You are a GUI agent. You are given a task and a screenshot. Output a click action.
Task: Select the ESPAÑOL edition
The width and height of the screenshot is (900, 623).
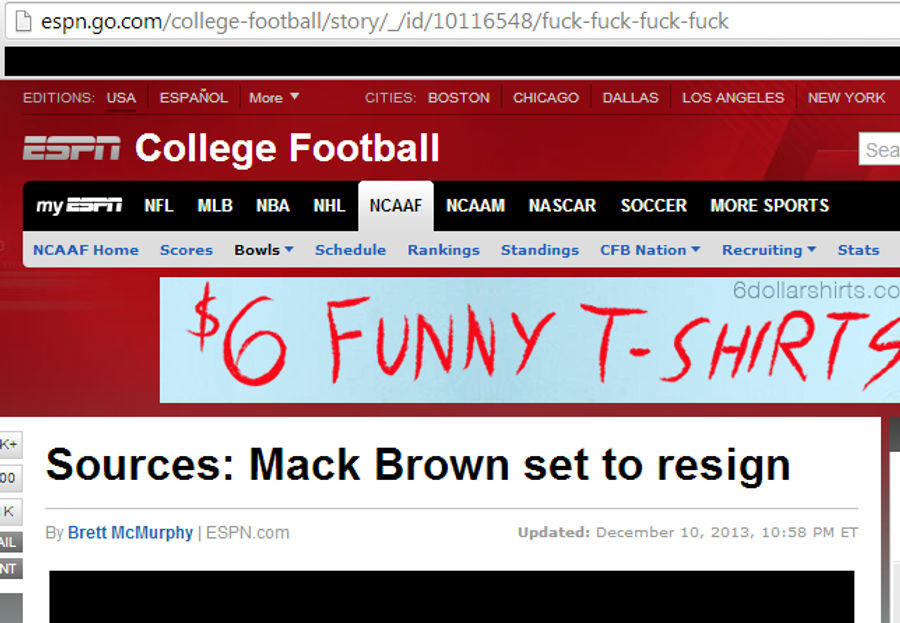(x=193, y=98)
